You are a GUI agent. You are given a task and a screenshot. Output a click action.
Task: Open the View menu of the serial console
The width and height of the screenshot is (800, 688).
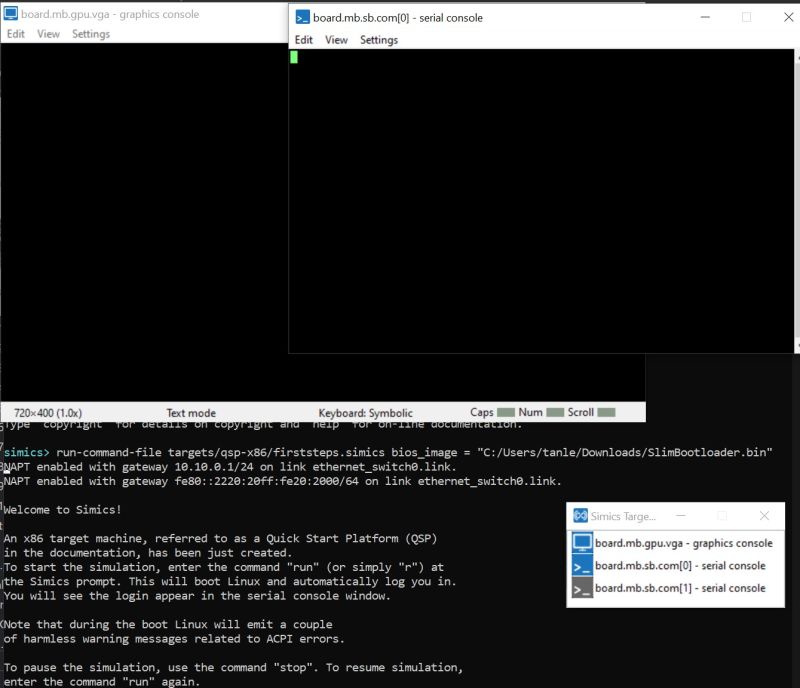(335, 39)
